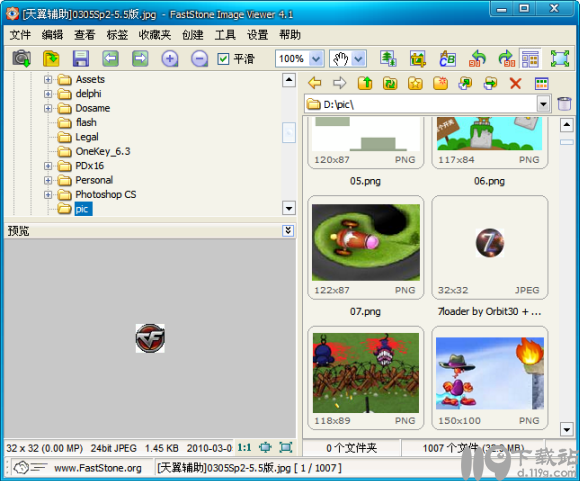Click the screen capture camera icon
The height and width of the screenshot is (481, 580).
coord(21,58)
